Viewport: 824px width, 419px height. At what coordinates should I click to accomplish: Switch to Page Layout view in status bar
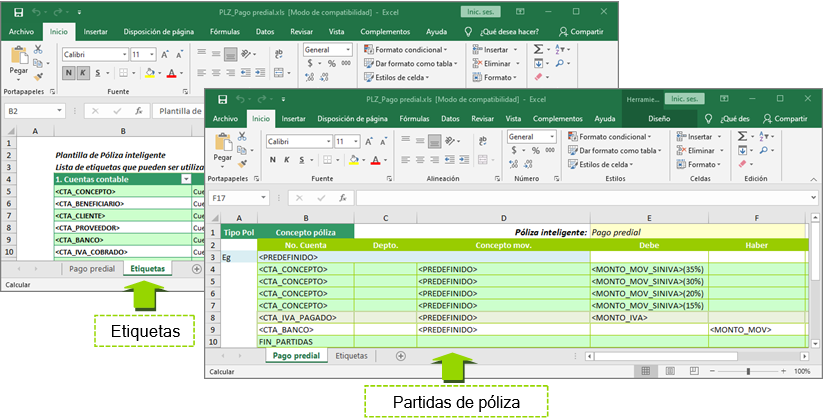pyautogui.click(x=670, y=371)
